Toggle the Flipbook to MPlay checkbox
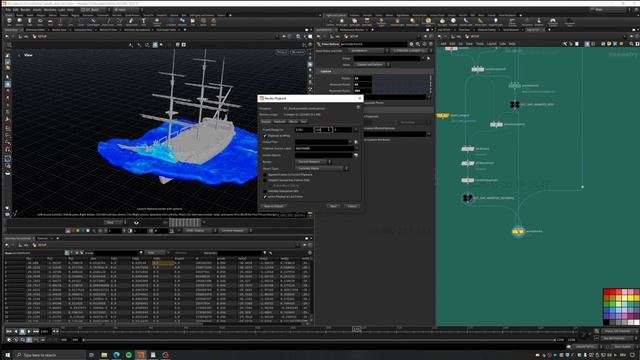Image resolution: width=640 pixels, height=360 pixels. click(x=265, y=136)
